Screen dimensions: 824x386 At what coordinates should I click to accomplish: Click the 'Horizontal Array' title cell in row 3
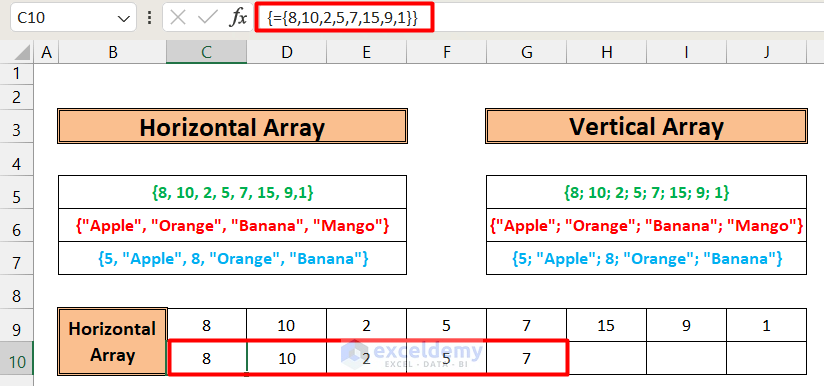coord(232,126)
